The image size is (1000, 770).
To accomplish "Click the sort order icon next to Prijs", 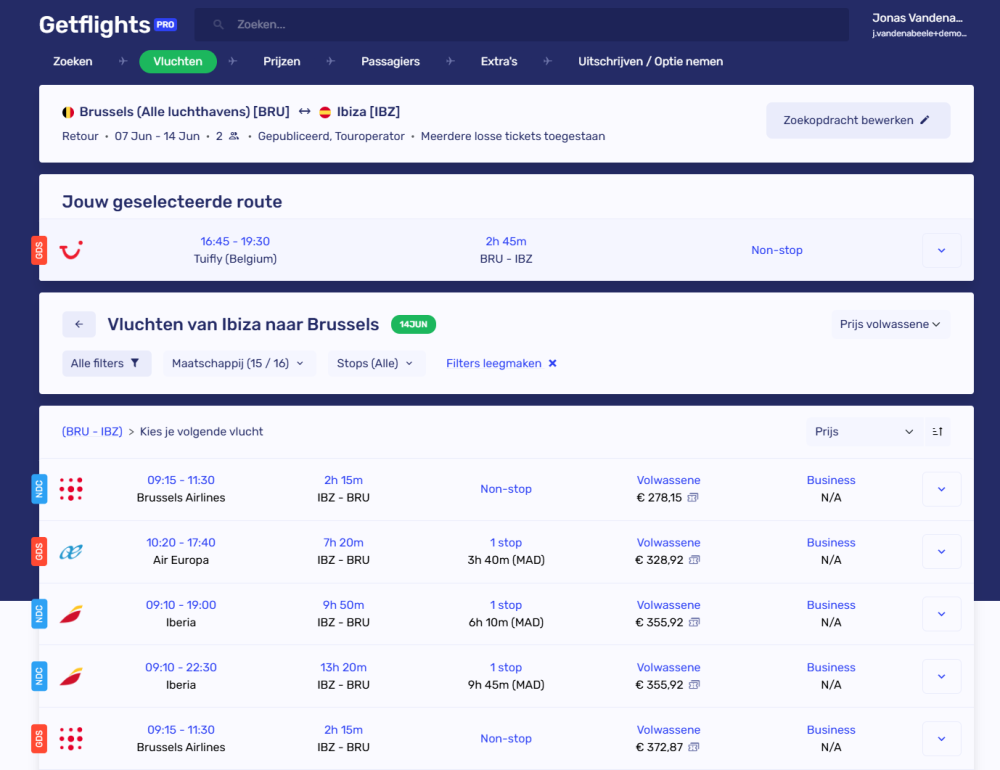I will point(937,431).
